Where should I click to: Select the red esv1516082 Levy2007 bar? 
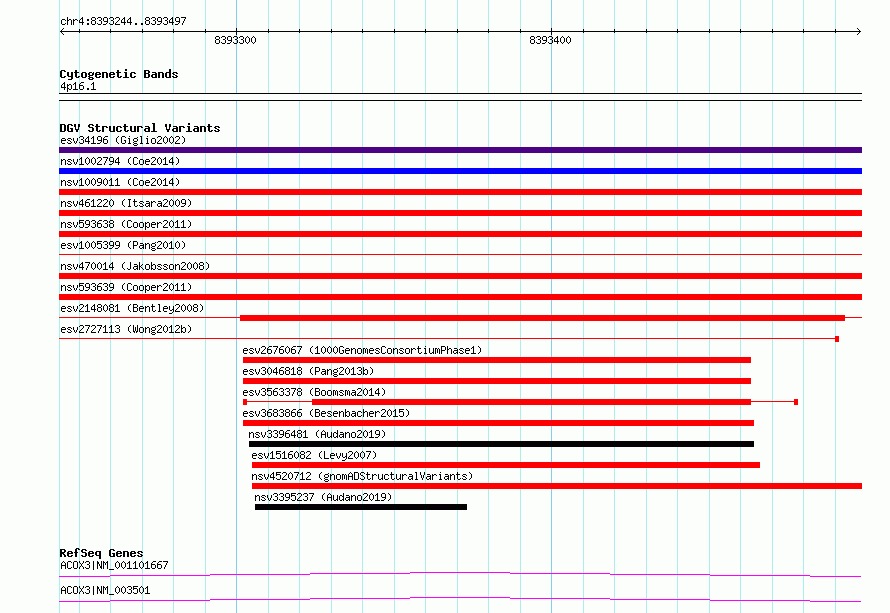point(506,465)
